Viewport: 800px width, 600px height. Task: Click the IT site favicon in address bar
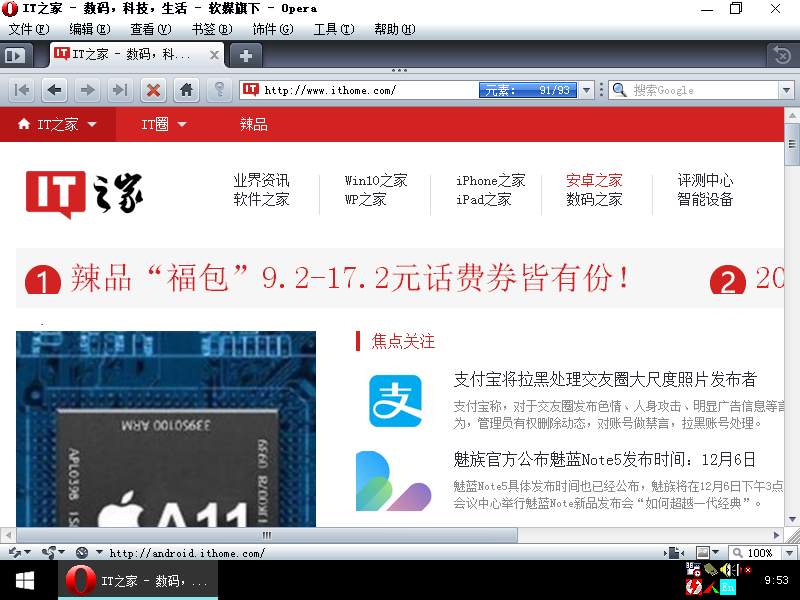coord(251,90)
